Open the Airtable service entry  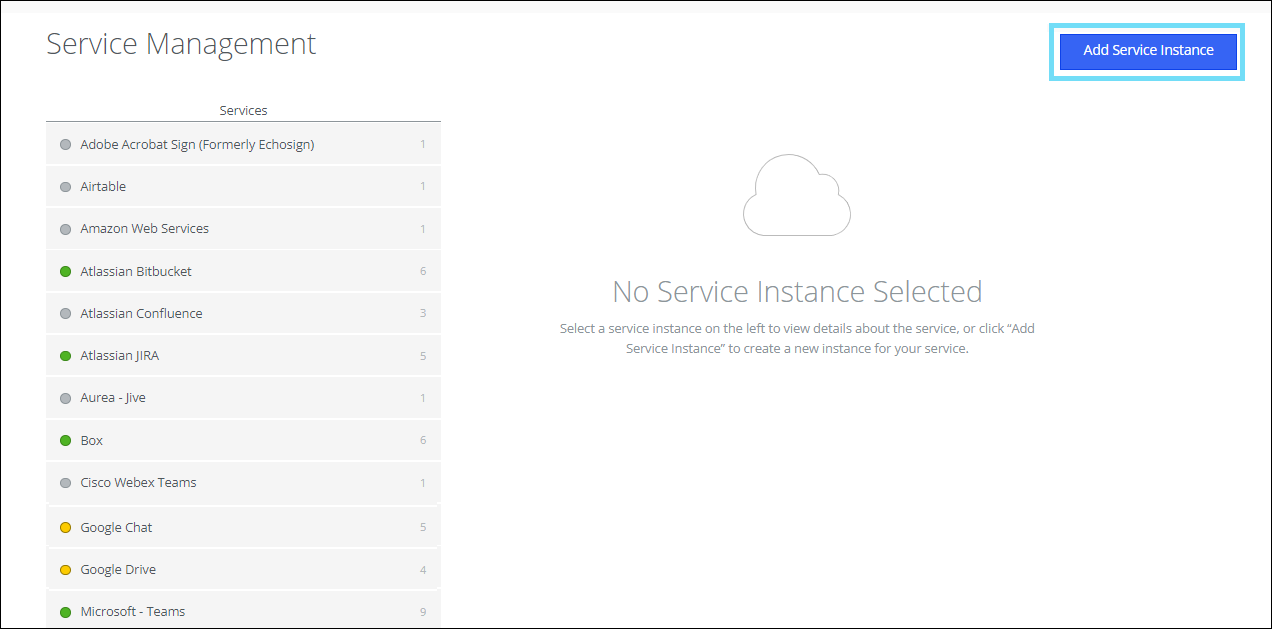pyautogui.click(x=103, y=187)
